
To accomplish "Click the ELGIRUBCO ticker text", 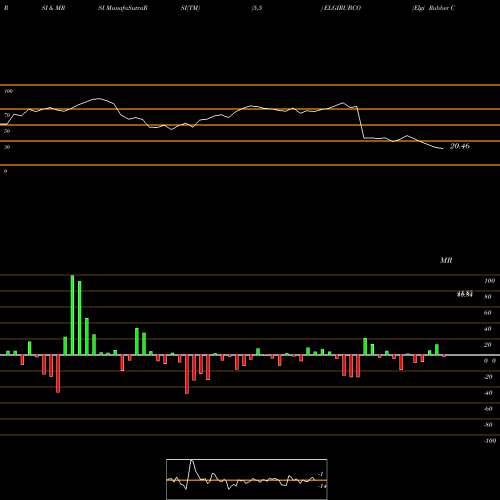I will 342,8.
